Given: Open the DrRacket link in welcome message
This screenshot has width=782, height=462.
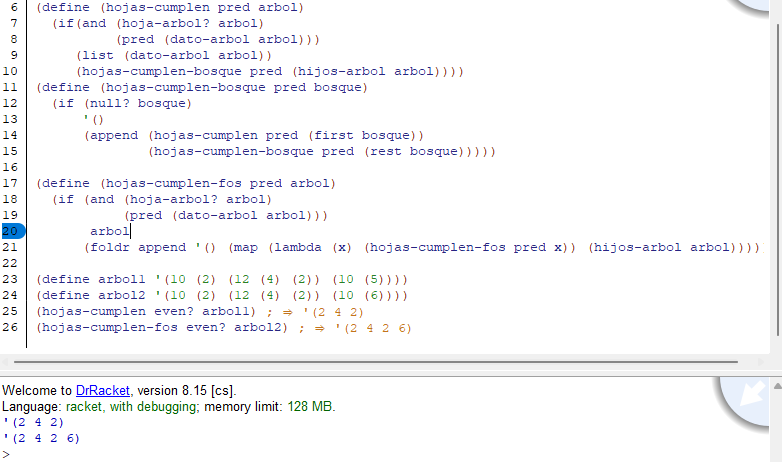Looking at the screenshot, I should click(x=102, y=390).
